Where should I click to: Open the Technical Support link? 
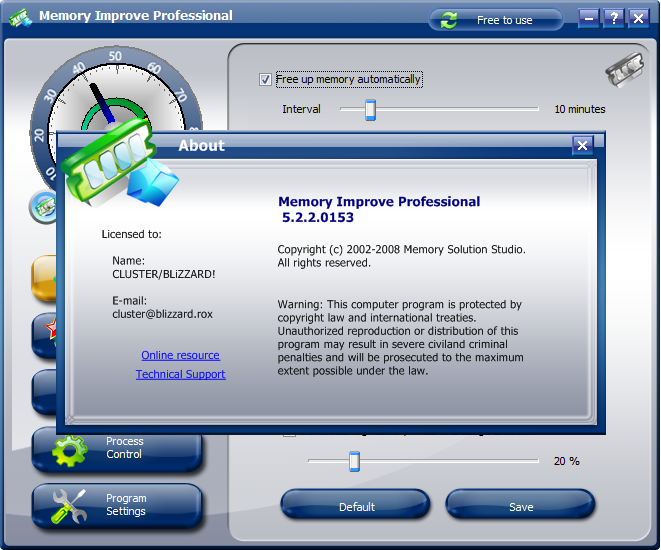[x=180, y=374]
